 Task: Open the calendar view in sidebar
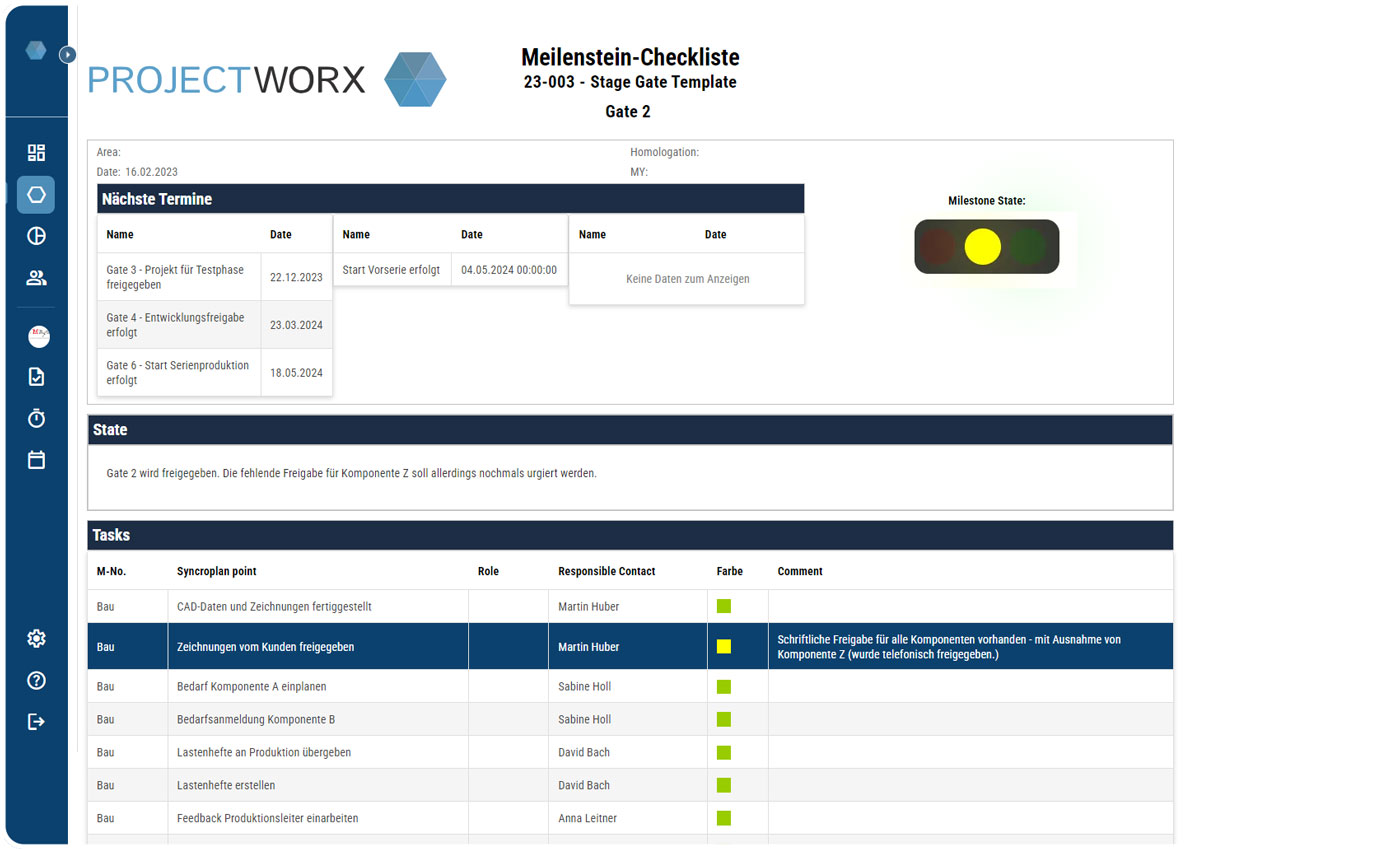[36, 459]
